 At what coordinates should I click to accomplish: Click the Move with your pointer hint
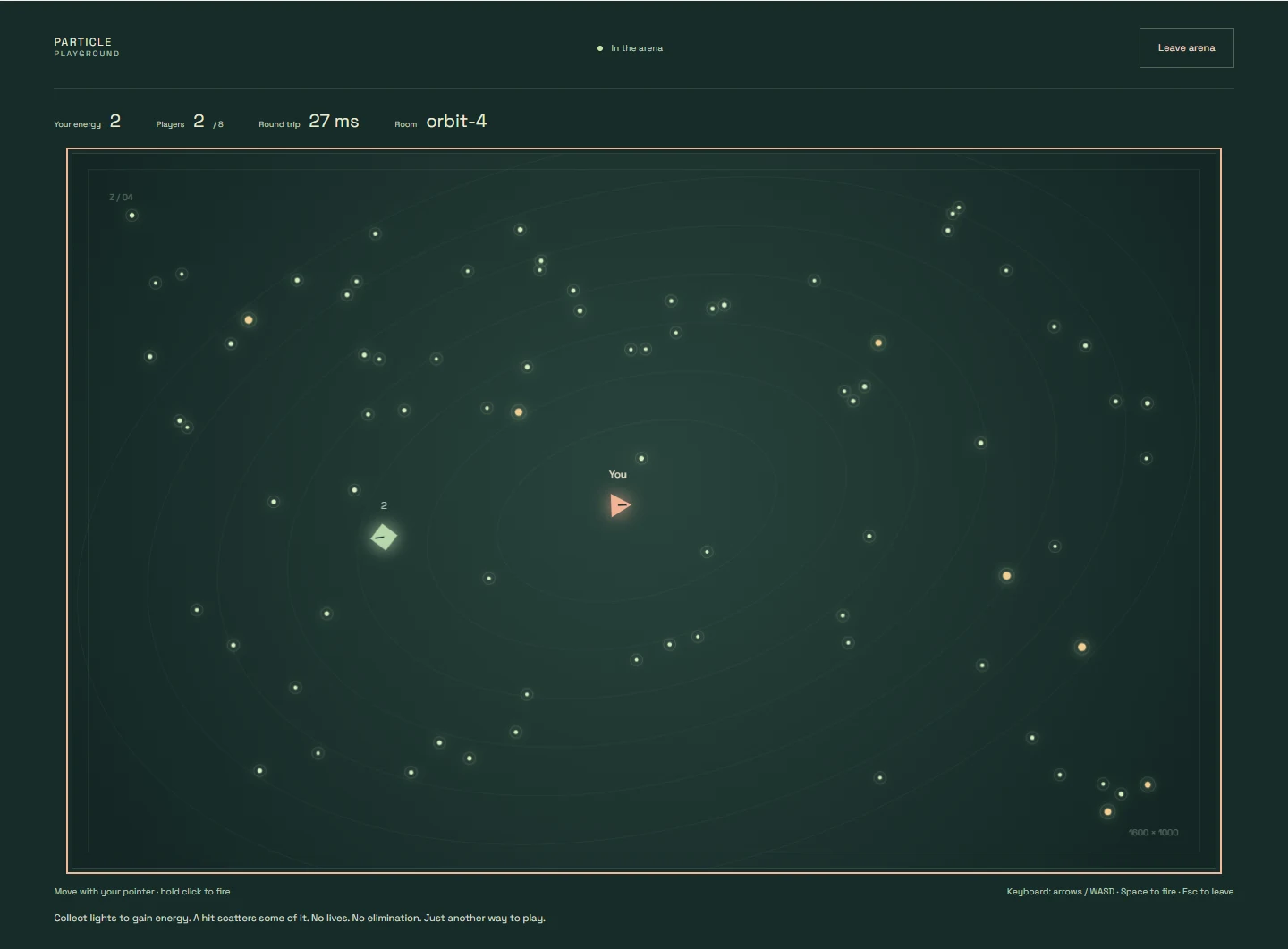[142, 892]
